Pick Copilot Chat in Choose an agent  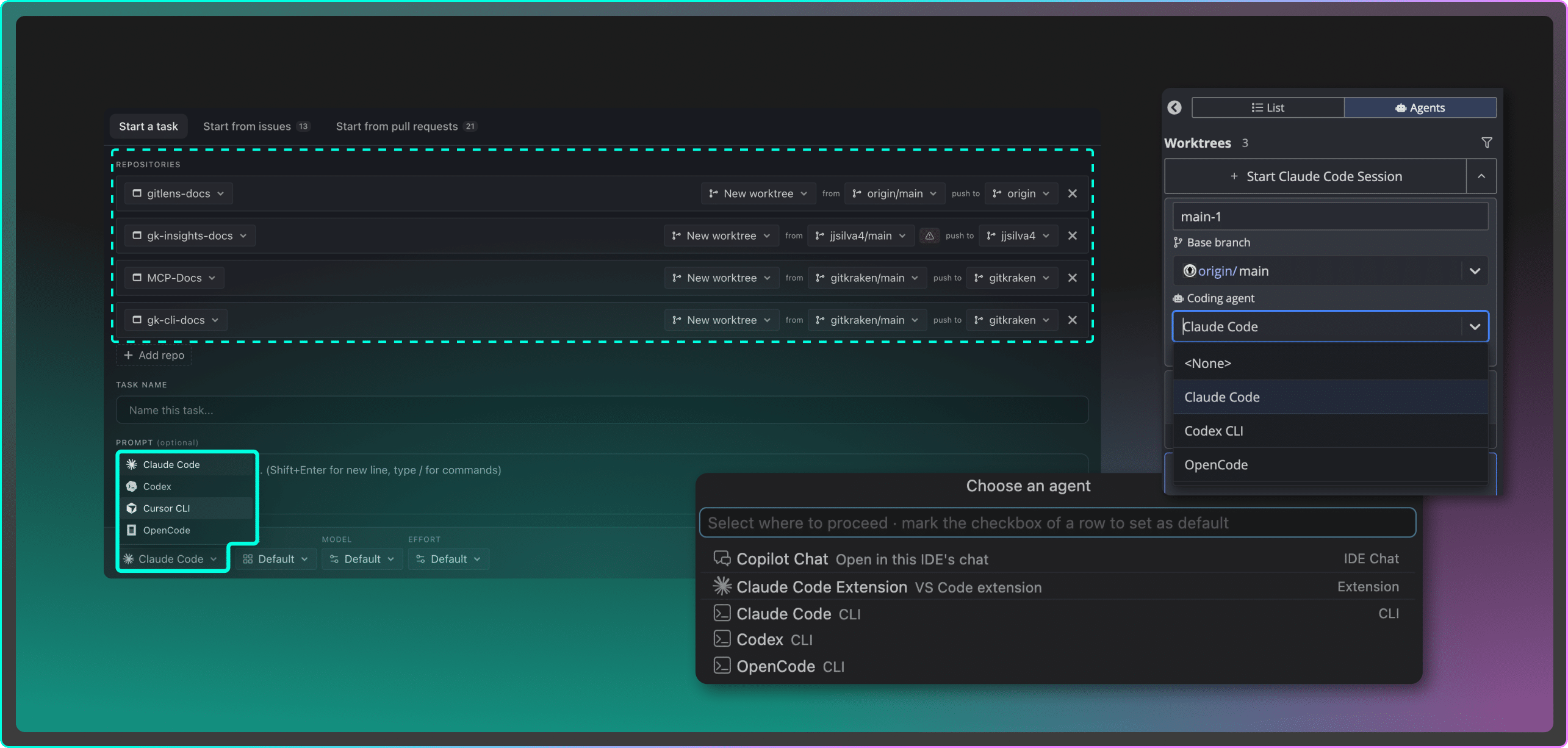point(1057,559)
